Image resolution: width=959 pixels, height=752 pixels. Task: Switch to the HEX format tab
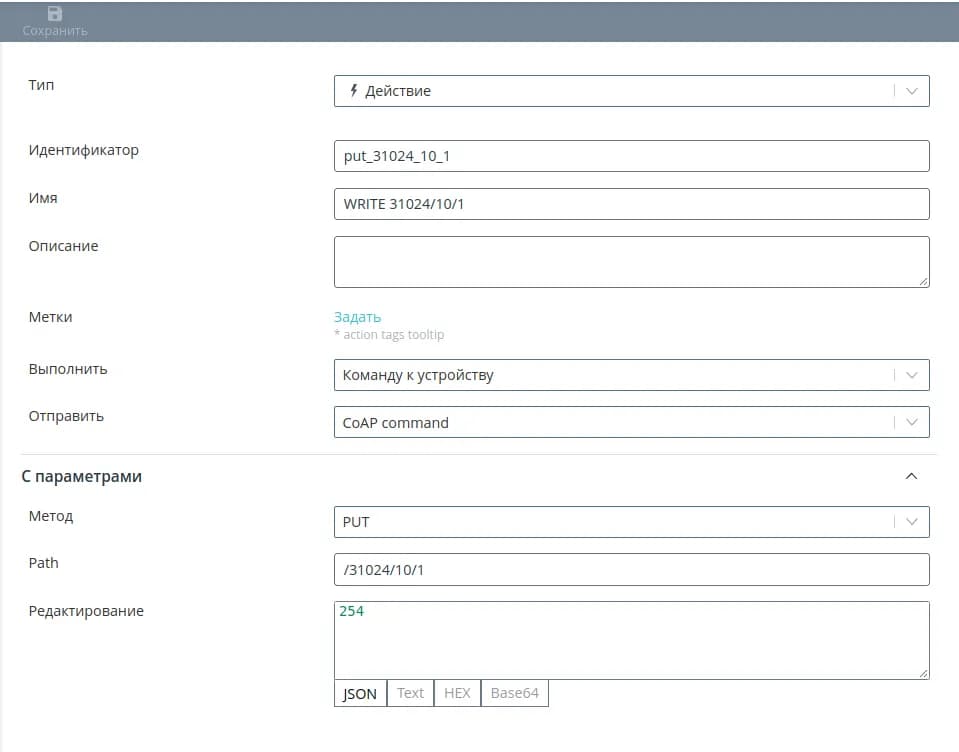(x=457, y=693)
